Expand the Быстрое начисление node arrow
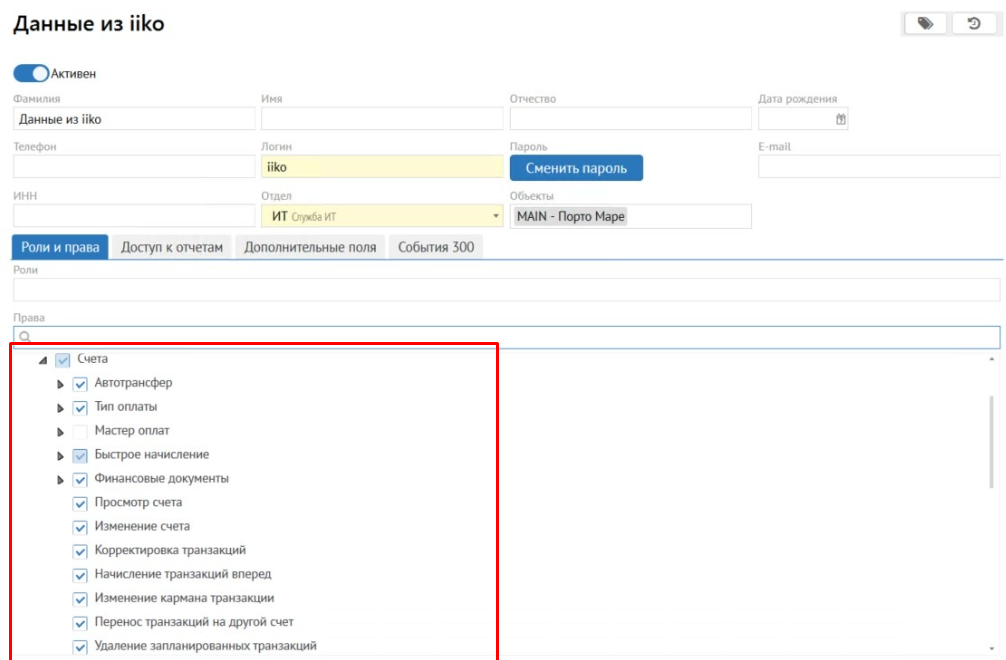 tap(60, 456)
